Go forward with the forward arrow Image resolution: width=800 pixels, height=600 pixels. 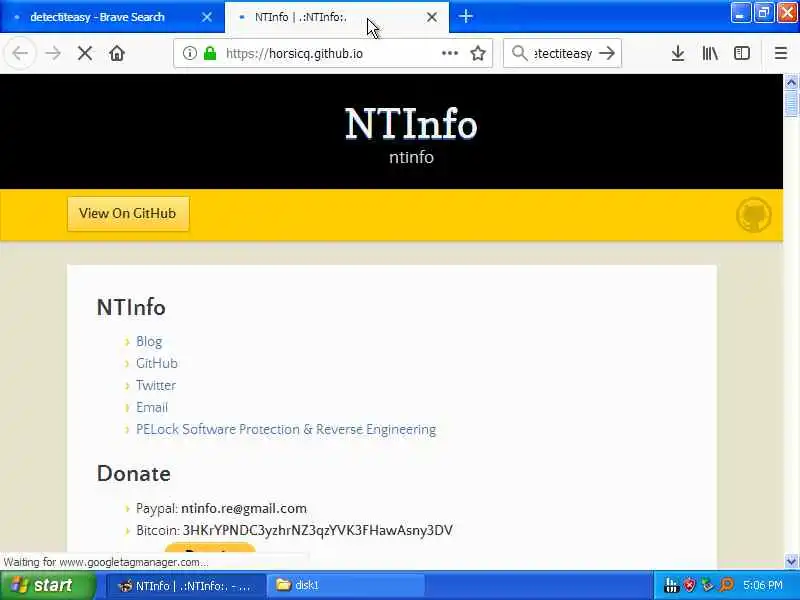53,53
